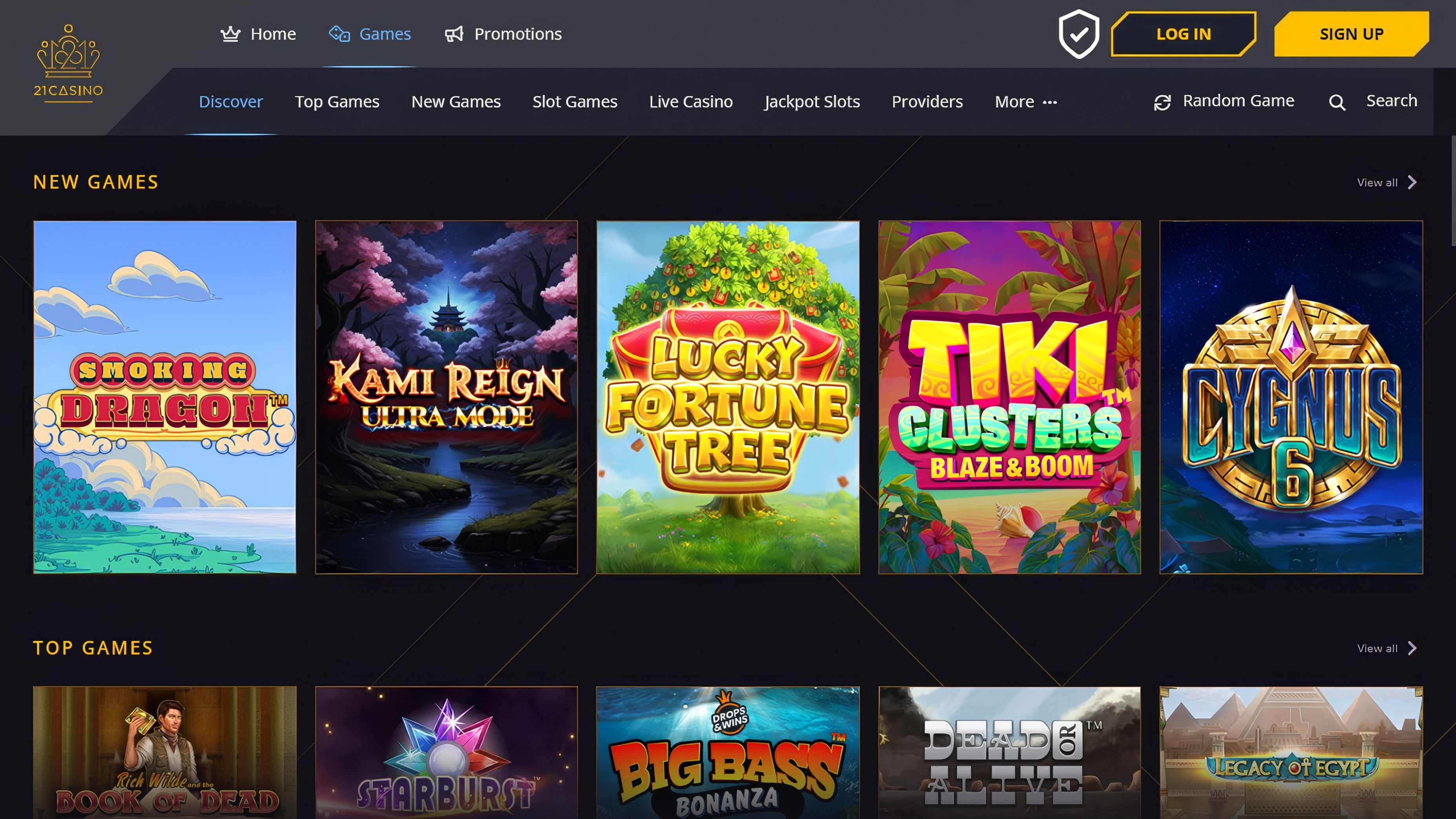1456x819 pixels.
Task: Select the Providers tab
Action: point(927,102)
